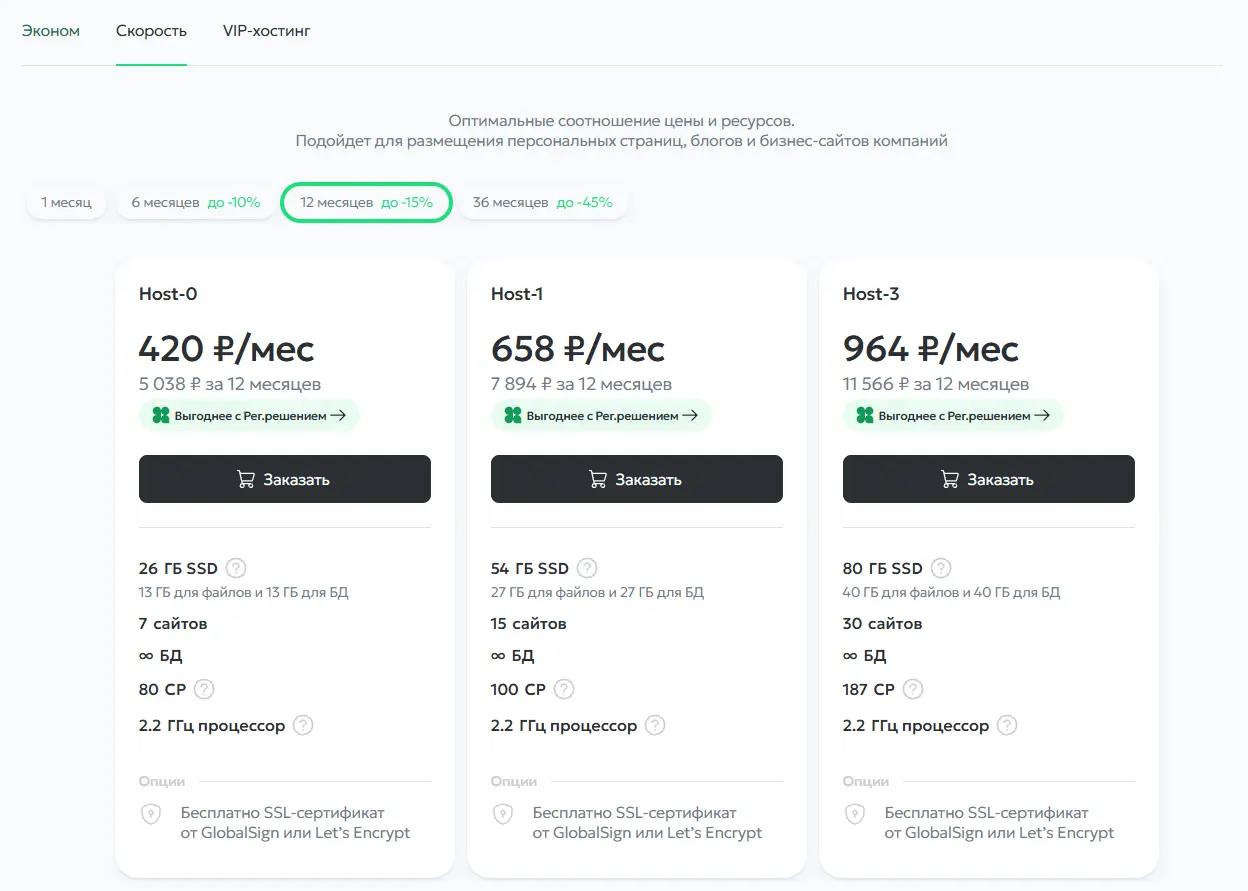Viewport: 1248px width, 891px height.
Task: Click the ∞ БД line in Host-0 card
Action: (x=161, y=656)
